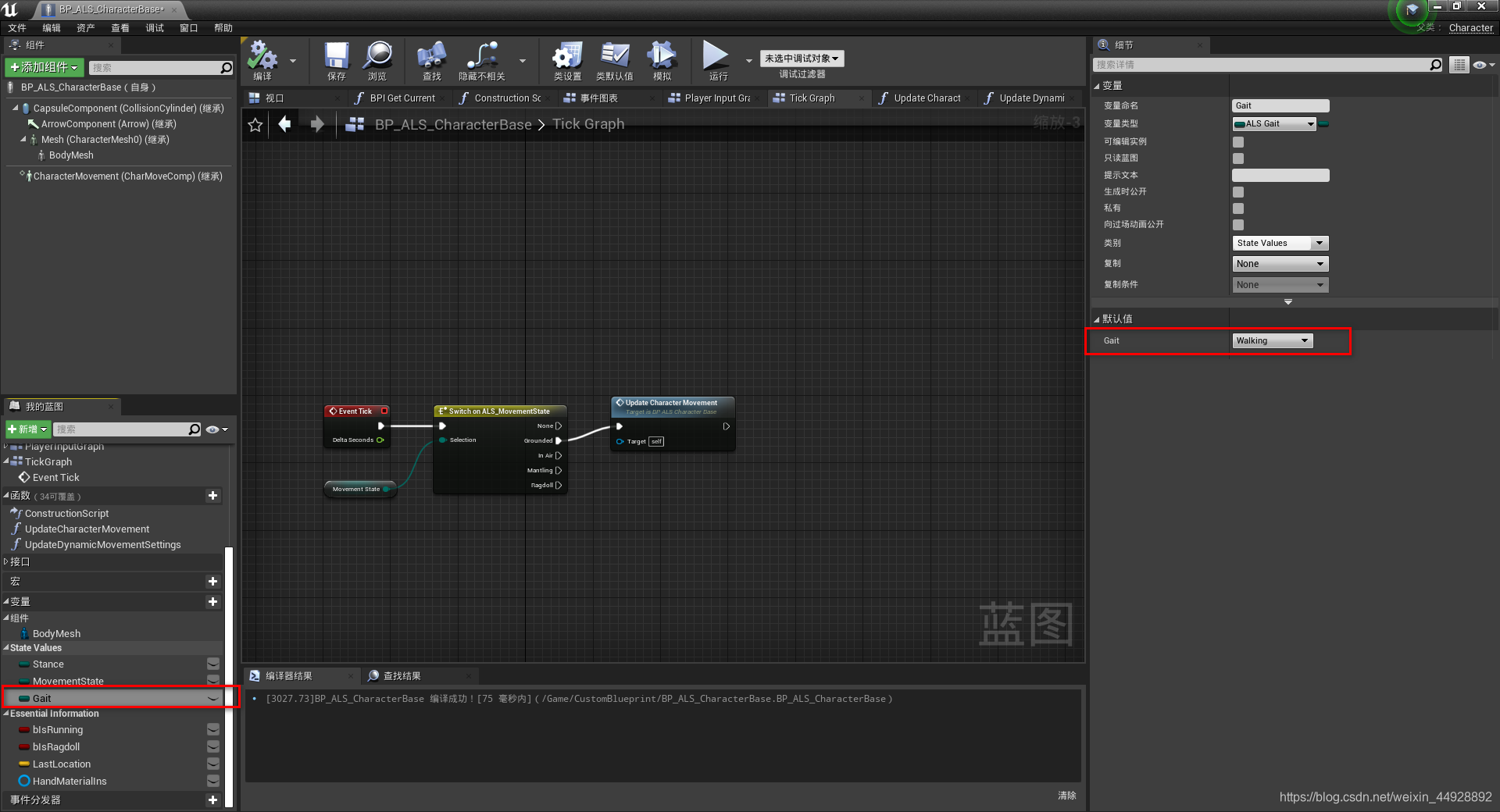Click the green ALS Gait color swatch
The height and width of the screenshot is (812, 1500).
[x=1323, y=123]
